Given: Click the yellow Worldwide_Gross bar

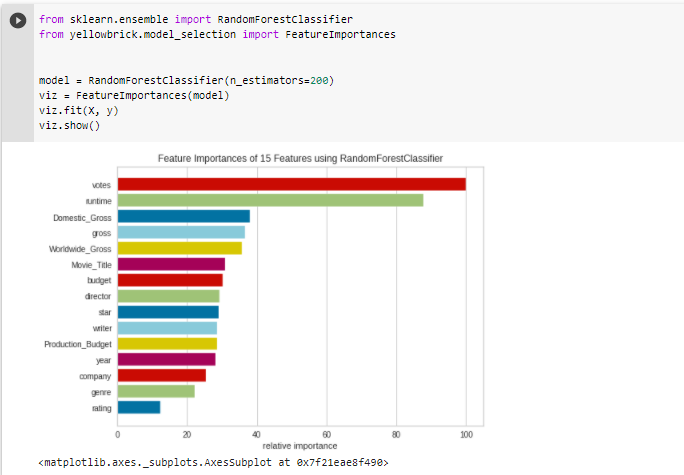Looking at the screenshot, I should [180, 248].
